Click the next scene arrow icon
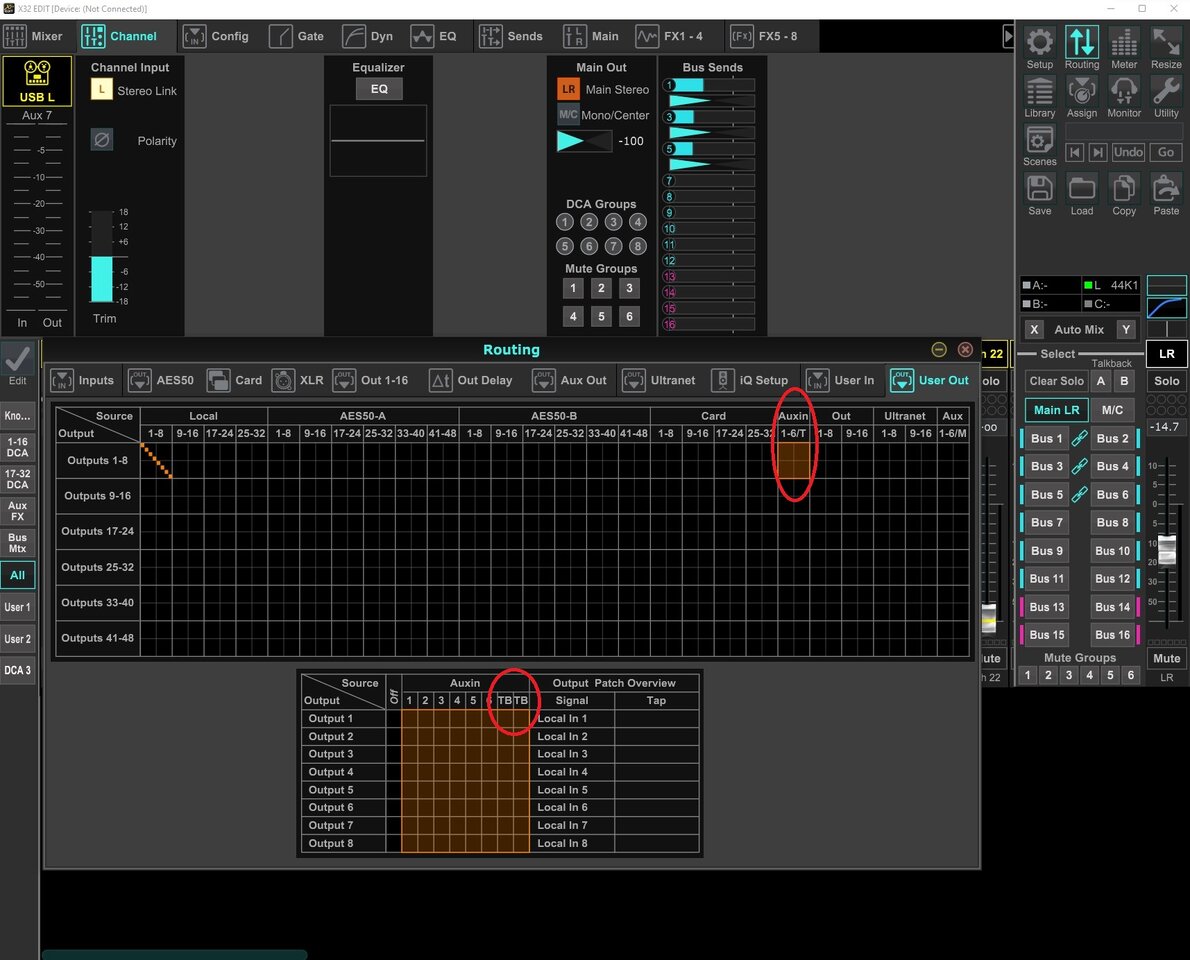Screen dimensions: 1190x960 tap(1097, 153)
